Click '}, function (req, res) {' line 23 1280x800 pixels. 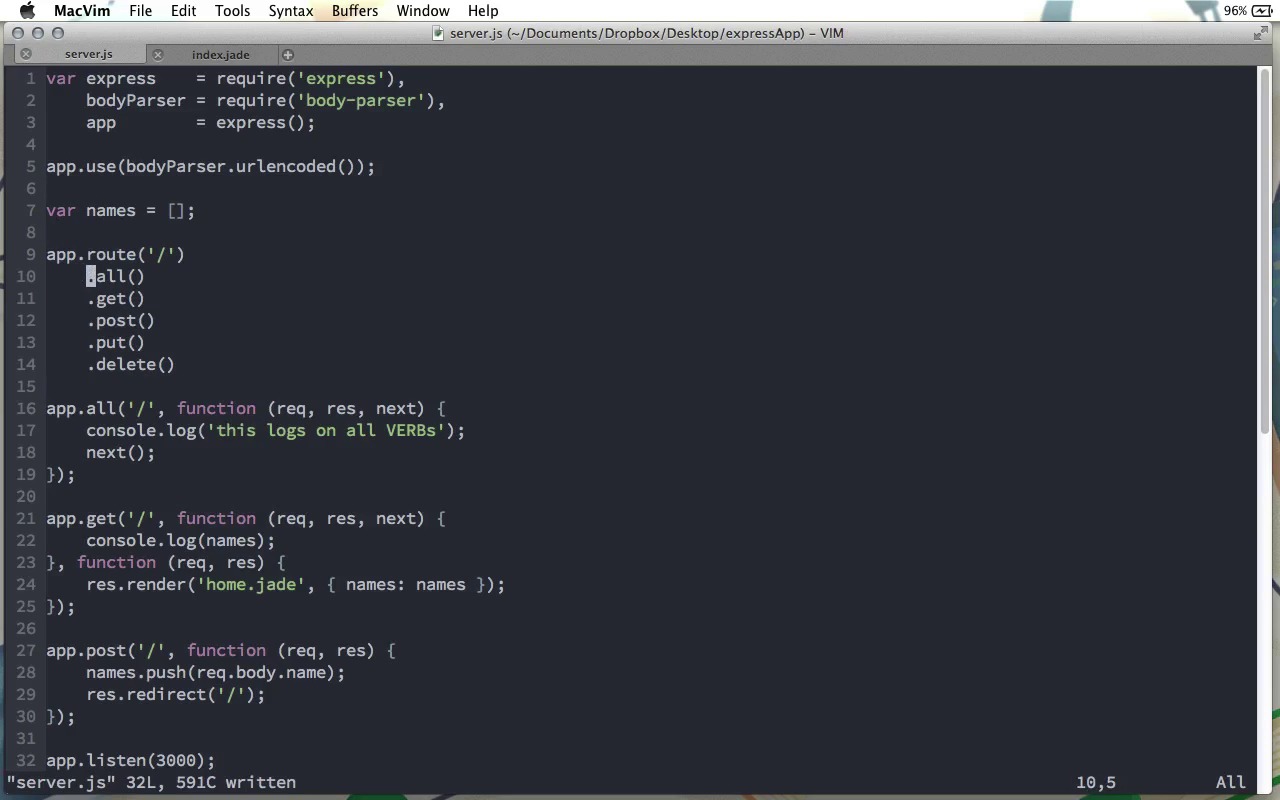coord(166,562)
